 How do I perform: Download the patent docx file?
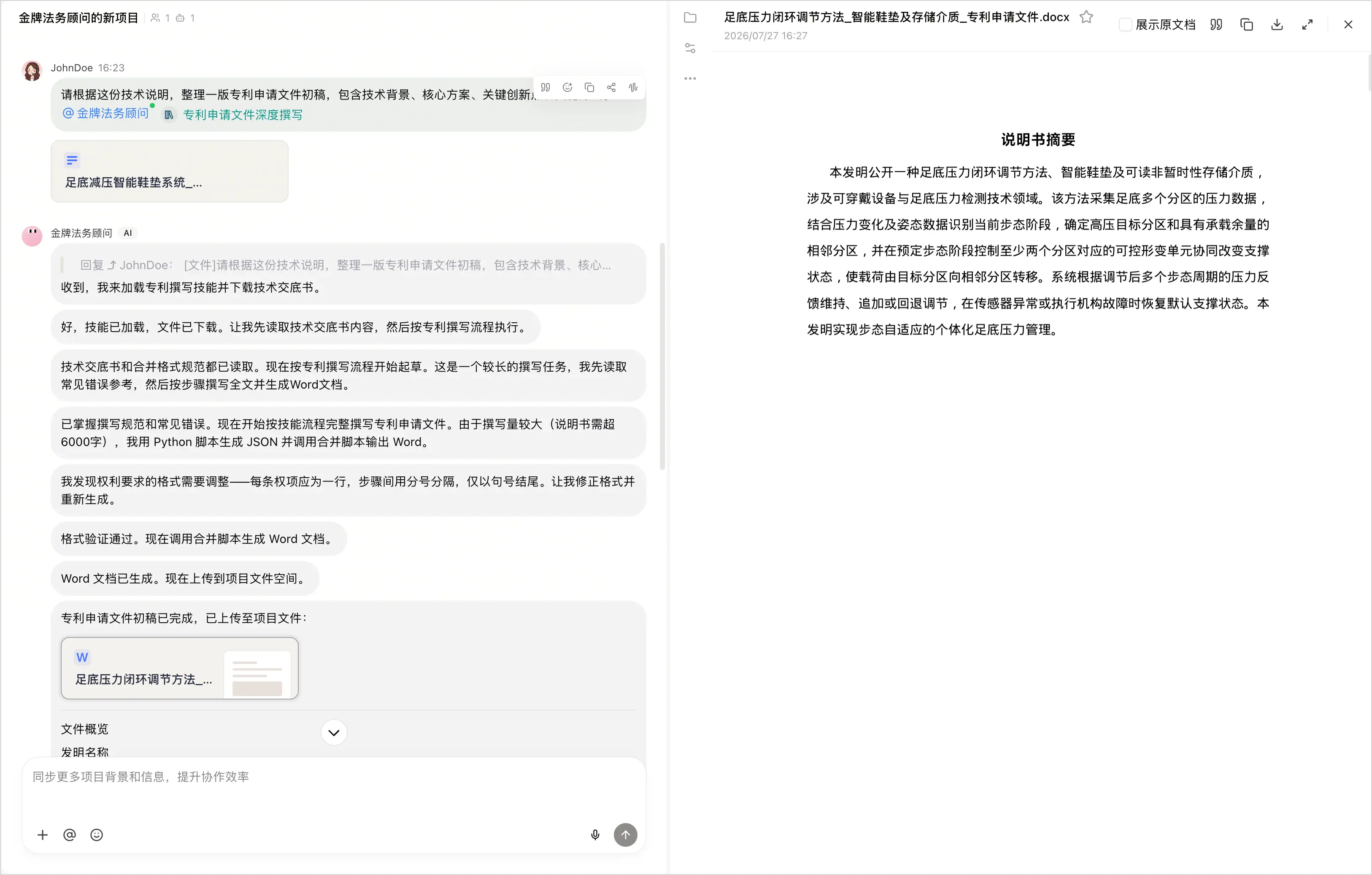tap(1277, 24)
